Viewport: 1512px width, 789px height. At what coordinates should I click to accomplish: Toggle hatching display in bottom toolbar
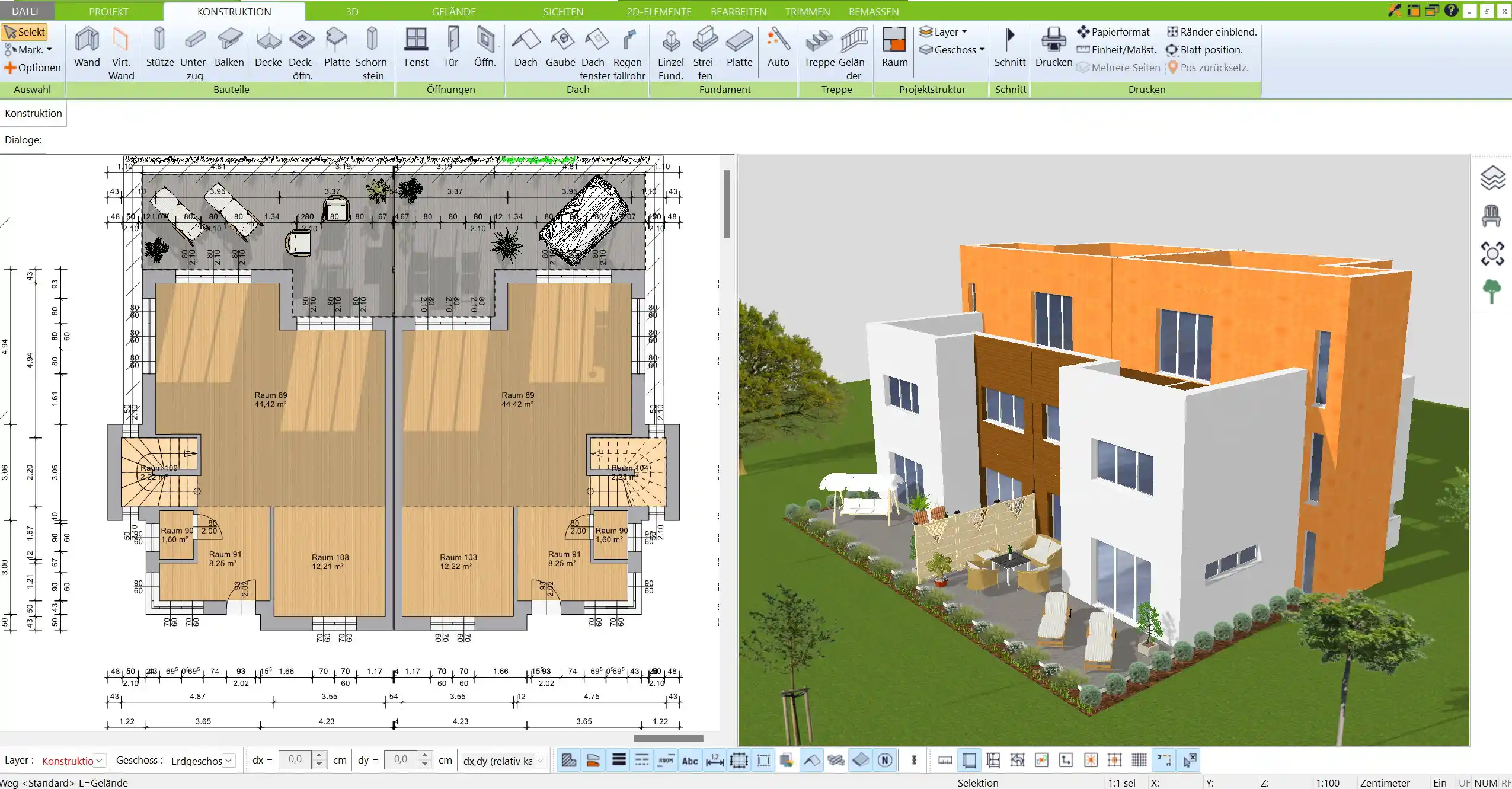pyautogui.click(x=569, y=760)
